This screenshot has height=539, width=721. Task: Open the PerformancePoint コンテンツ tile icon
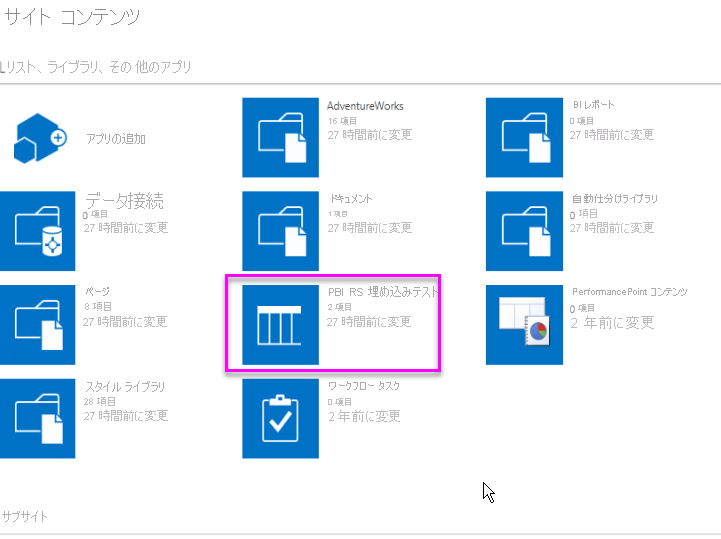[x=524, y=325]
